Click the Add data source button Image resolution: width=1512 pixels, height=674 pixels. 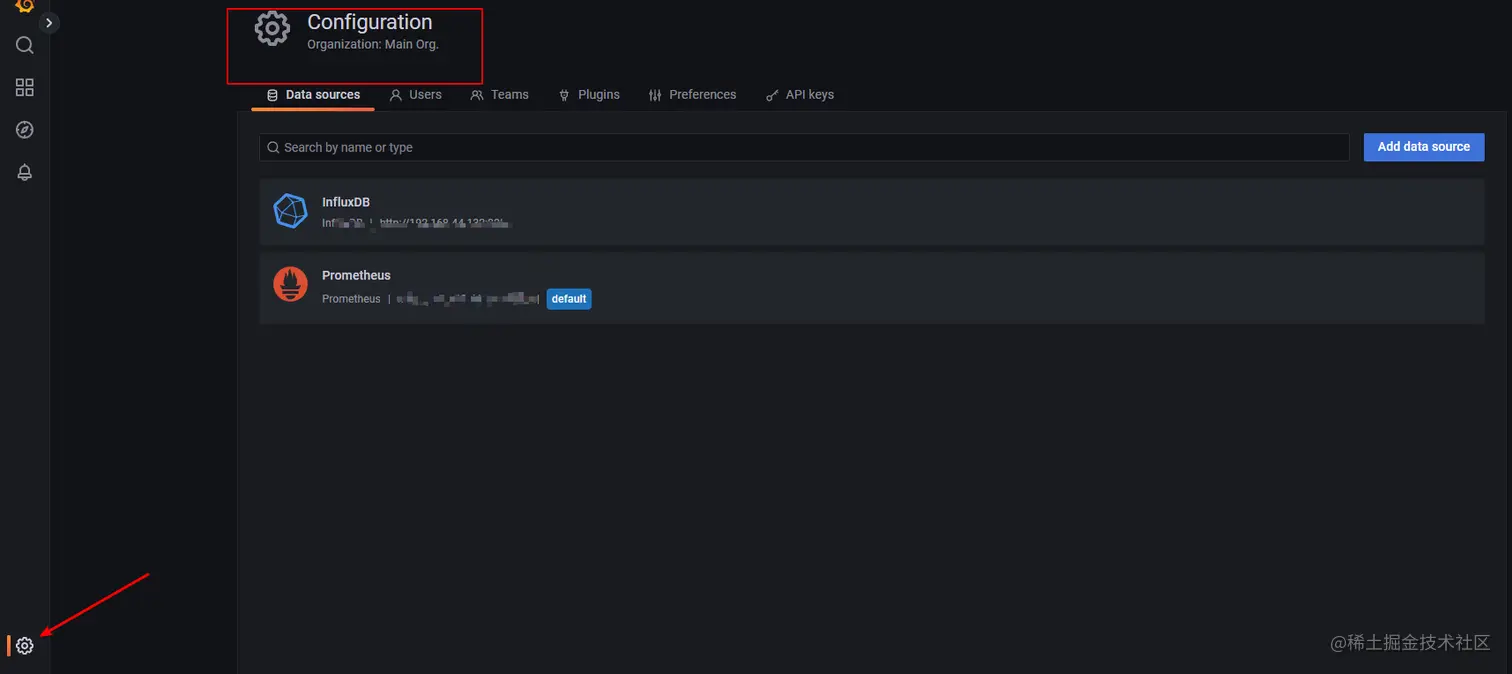click(1424, 147)
